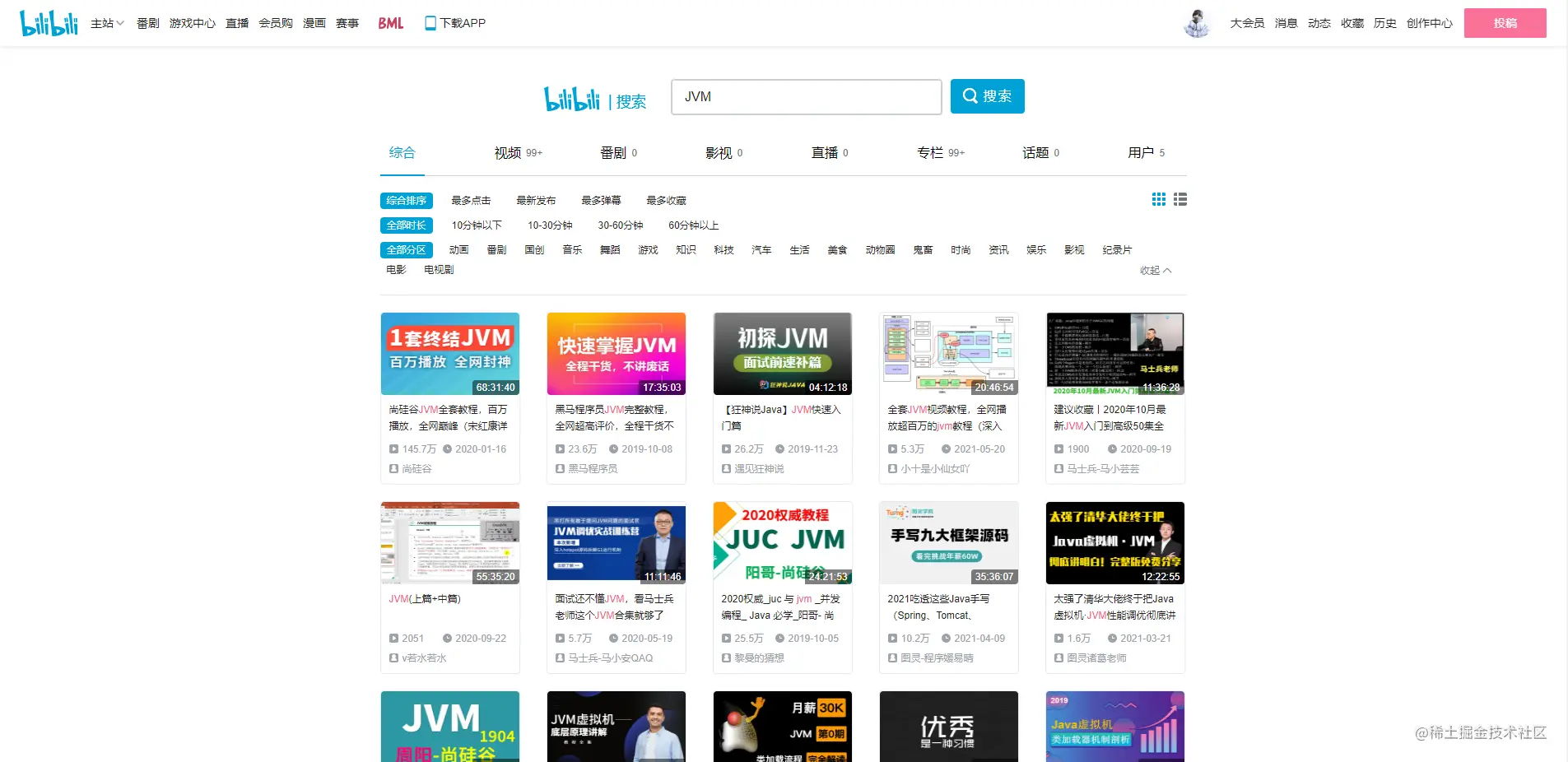1568x762 pixels.
Task: Open the bilibili home logo in header
Action: tap(49, 23)
